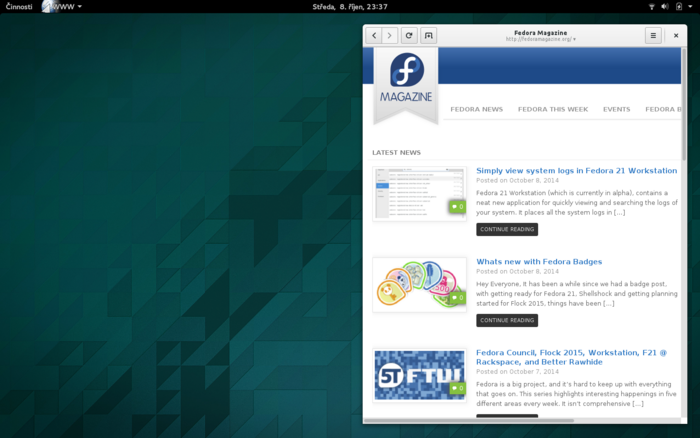Click comment count badge on 5tFTW thumbnail
700x438 pixels.
458,388
